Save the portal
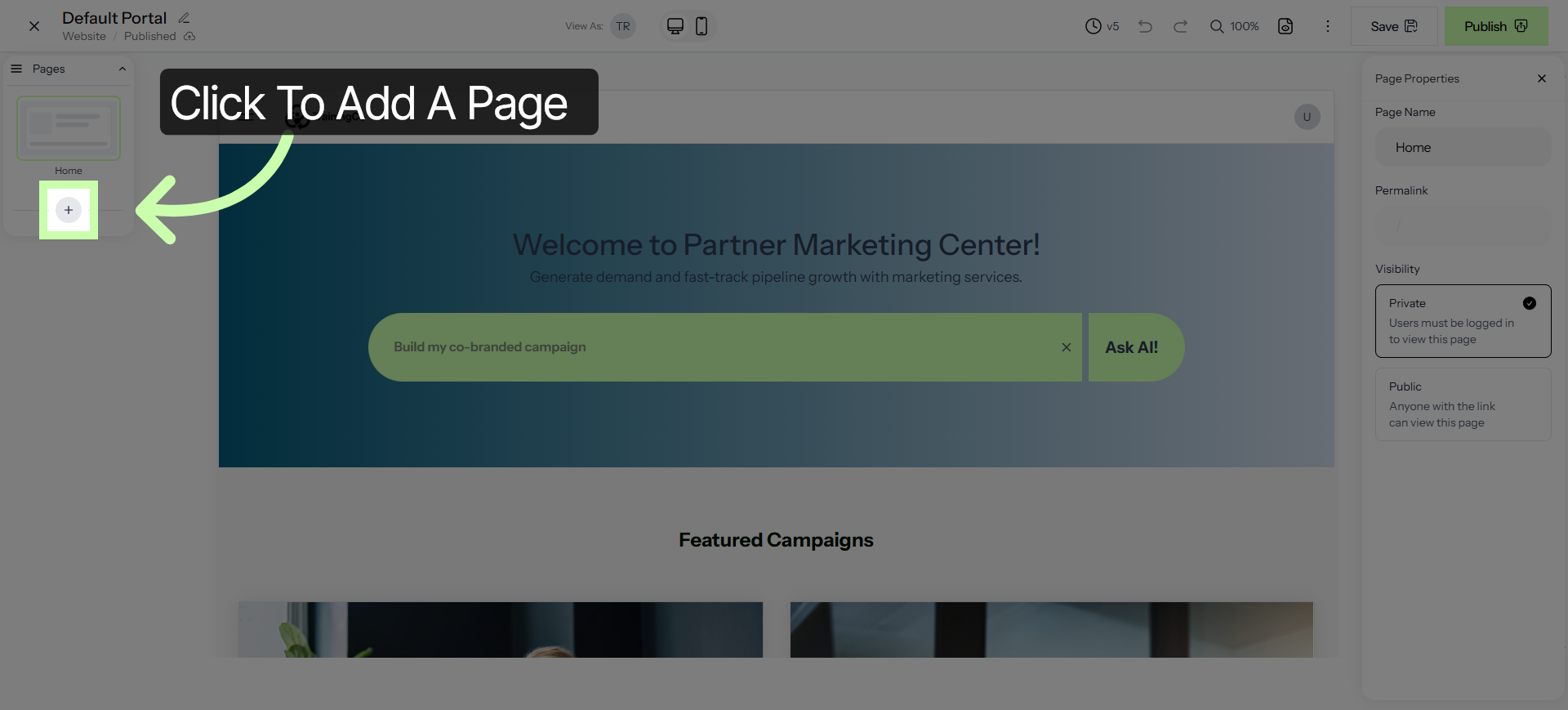This screenshot has height=710, width=1568. (1394, 26)
